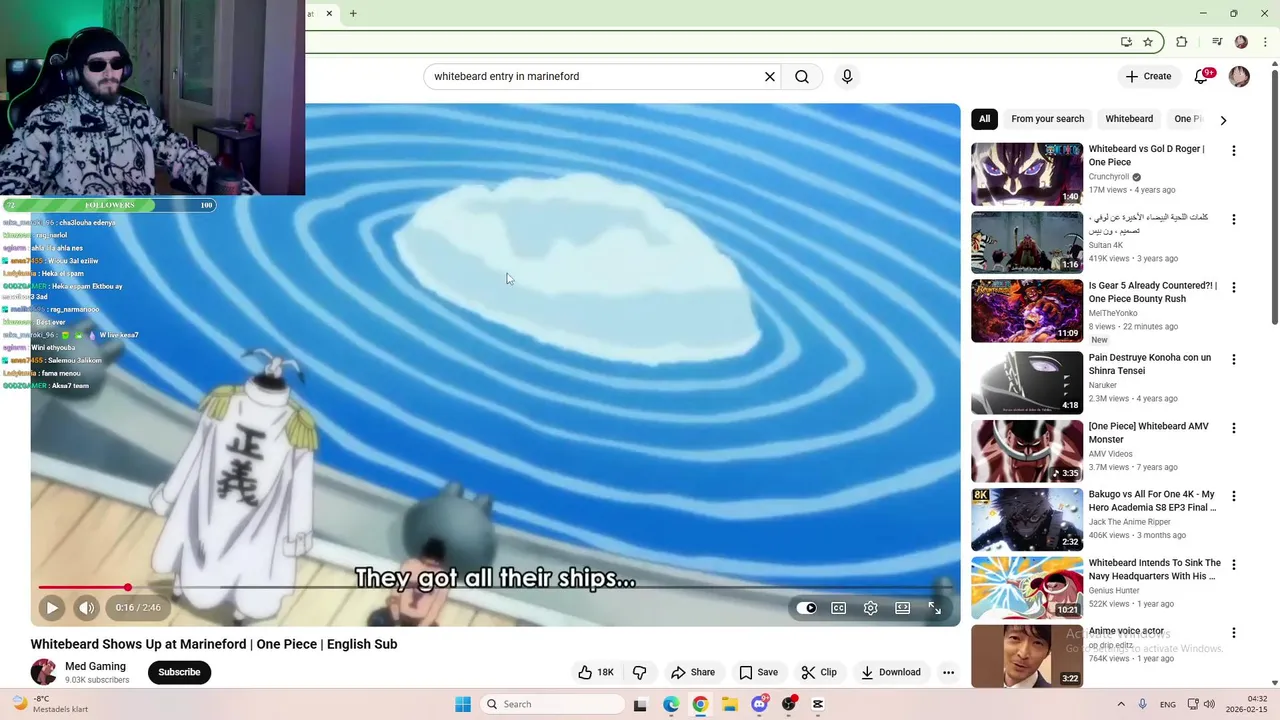
Task: Open OBS Studio from taskbar
Action: coord(790,704)
